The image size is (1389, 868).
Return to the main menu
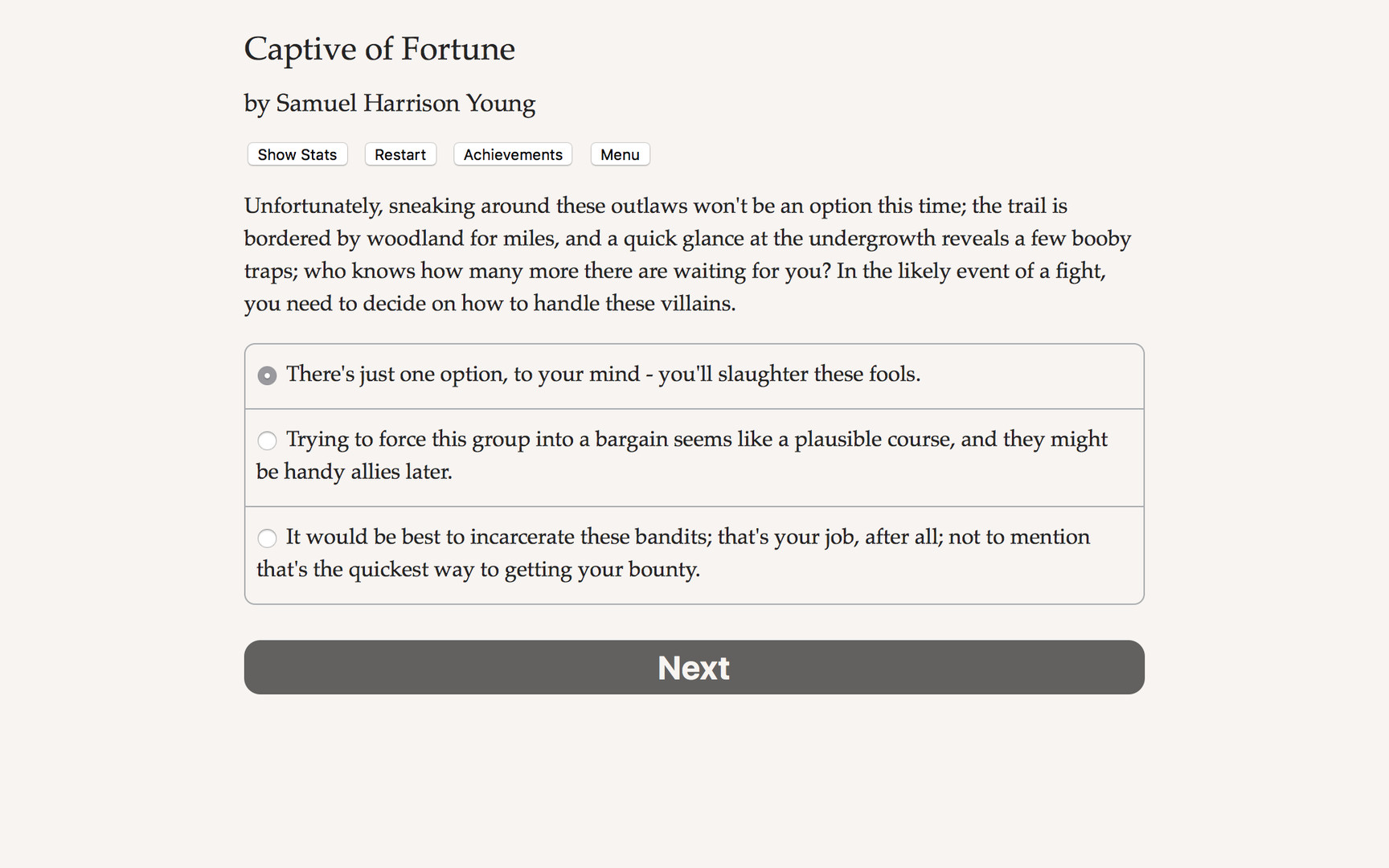[620, 154]
